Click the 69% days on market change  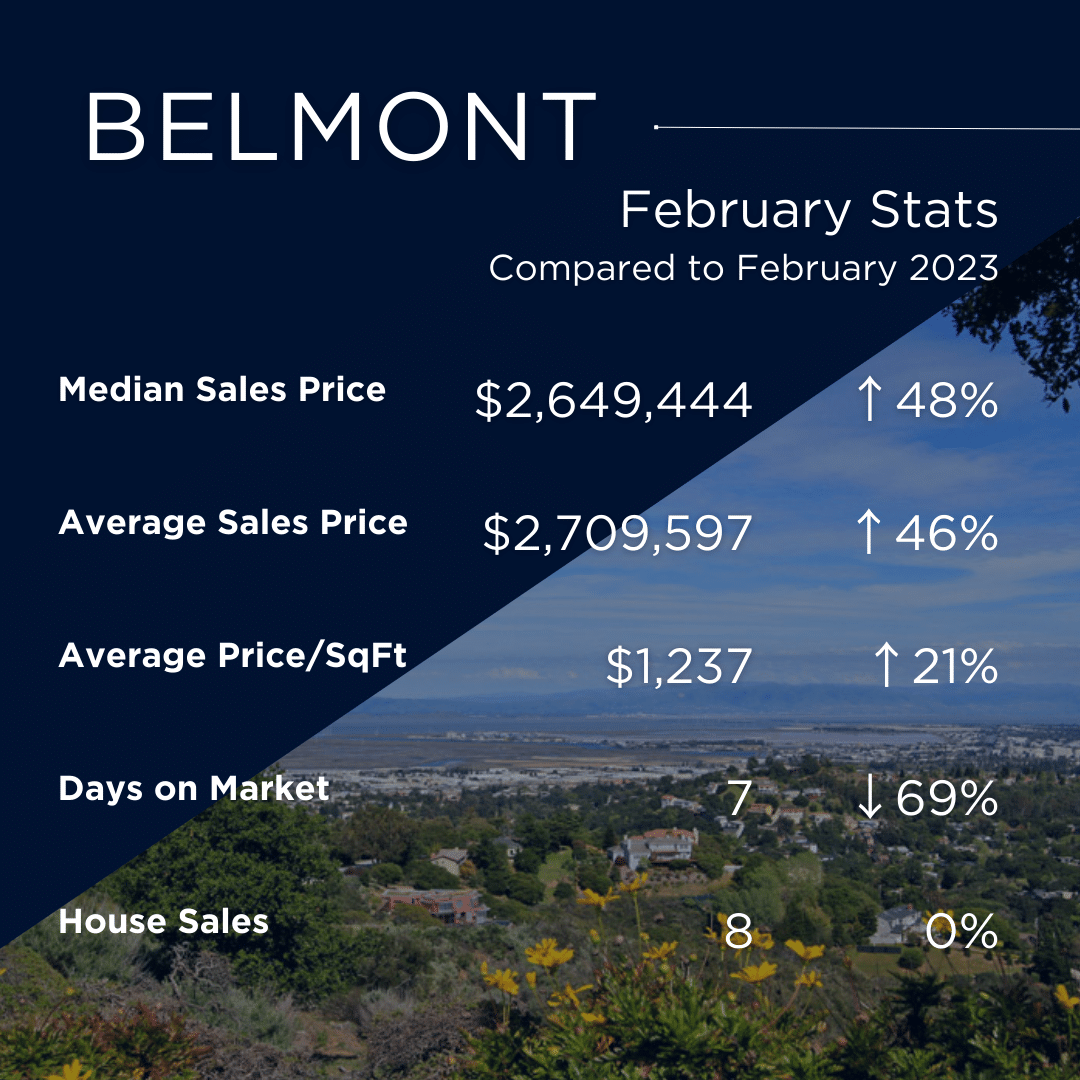[x=947, y=798]
